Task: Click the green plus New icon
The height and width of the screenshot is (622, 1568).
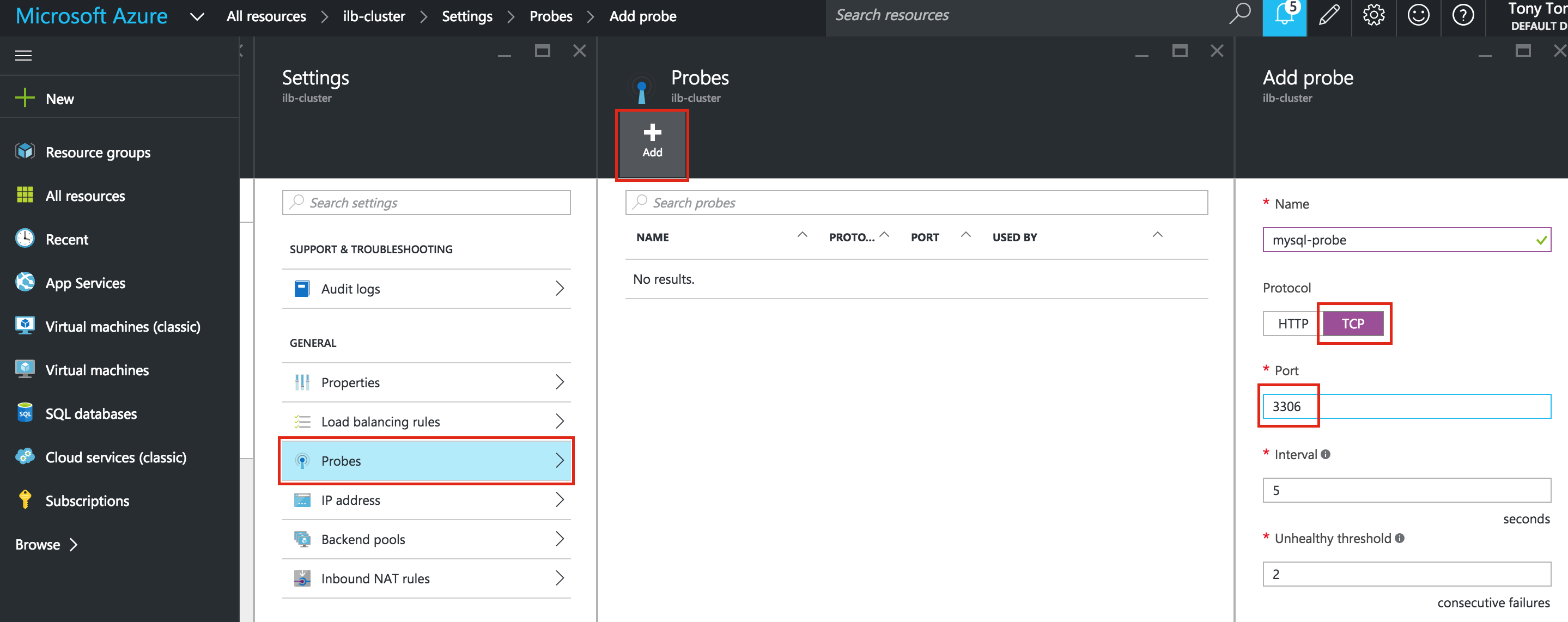Action: click(x=25, y=97)
